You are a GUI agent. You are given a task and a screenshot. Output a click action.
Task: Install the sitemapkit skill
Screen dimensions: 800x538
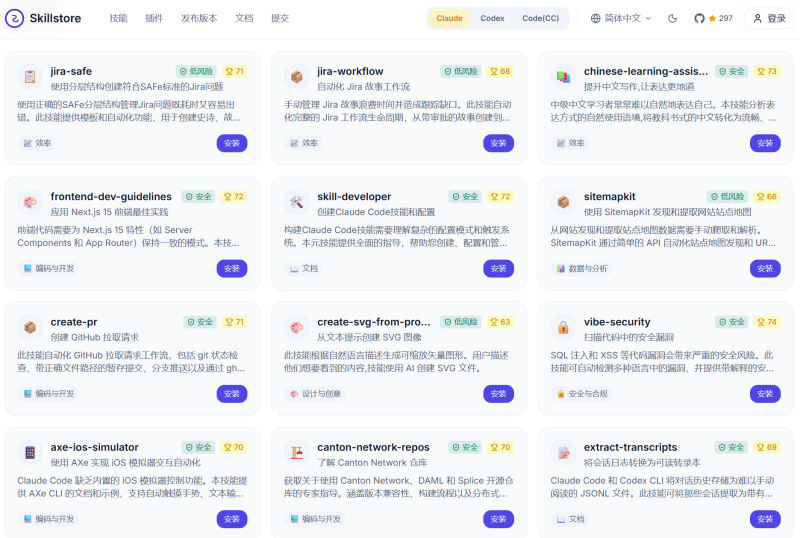(765, 268)
